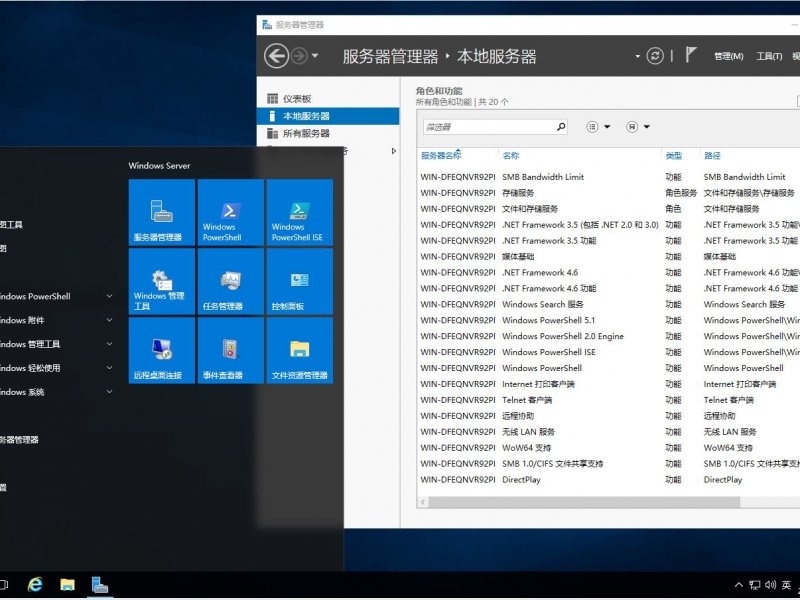Screen dimensions: 800x600
Task: Sort by the 路径 column header
Action: [x=712, y=156]
